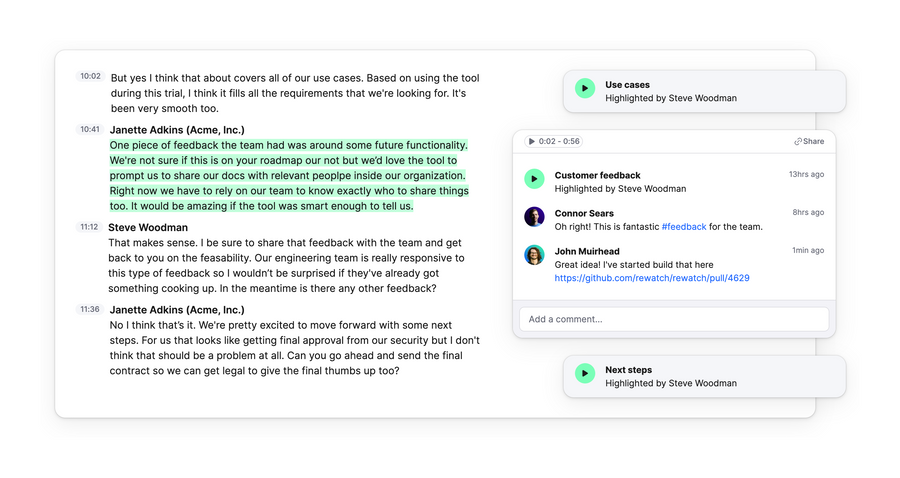Screen dimensions: 900x478
Task: Focus the Add a comment field
Action: click(x=673, y=319)
